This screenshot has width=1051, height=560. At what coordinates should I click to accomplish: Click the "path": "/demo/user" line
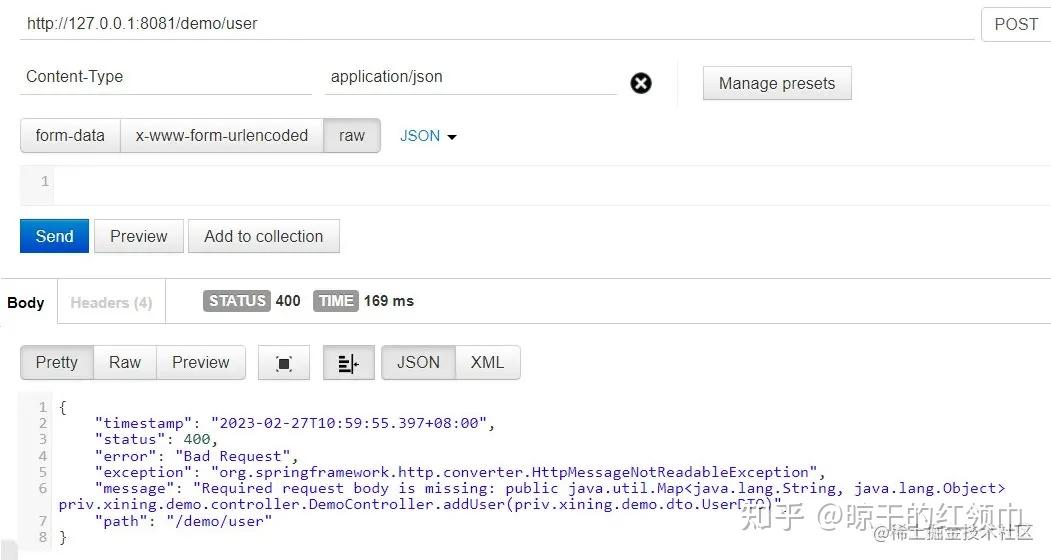(x=183, y=521)
